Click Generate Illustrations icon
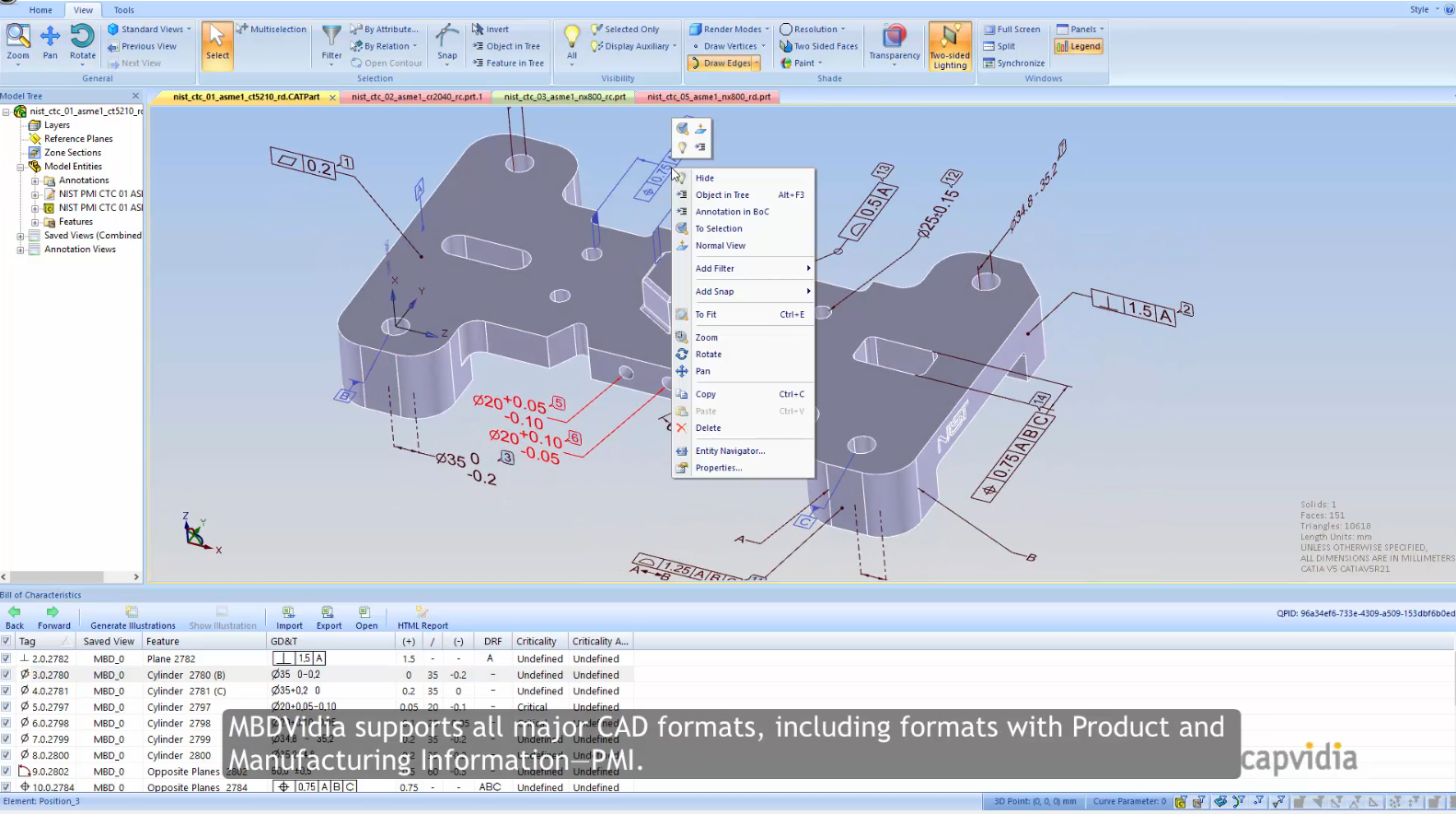This screenshot has width=1456, height=814. (x=133, y=617)
